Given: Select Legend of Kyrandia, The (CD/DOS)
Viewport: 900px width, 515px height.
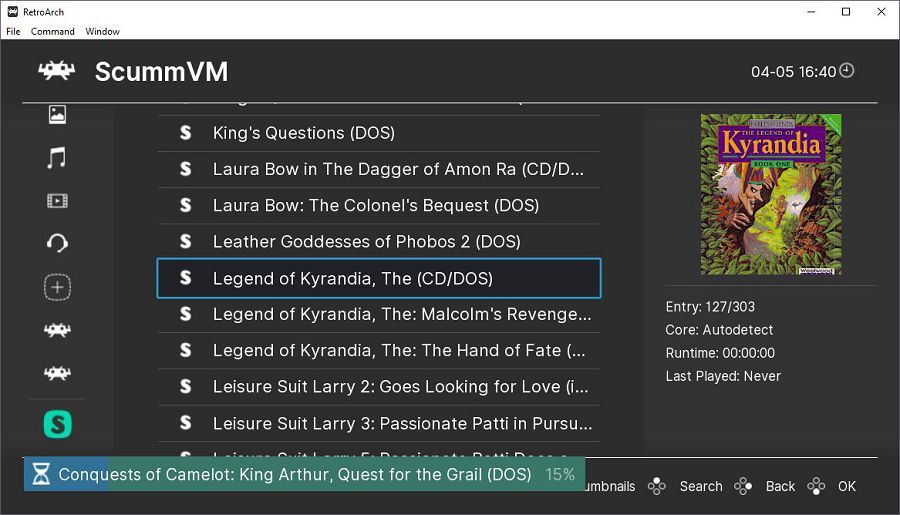Looking at the screenshot, I should (x=379, y=278).
